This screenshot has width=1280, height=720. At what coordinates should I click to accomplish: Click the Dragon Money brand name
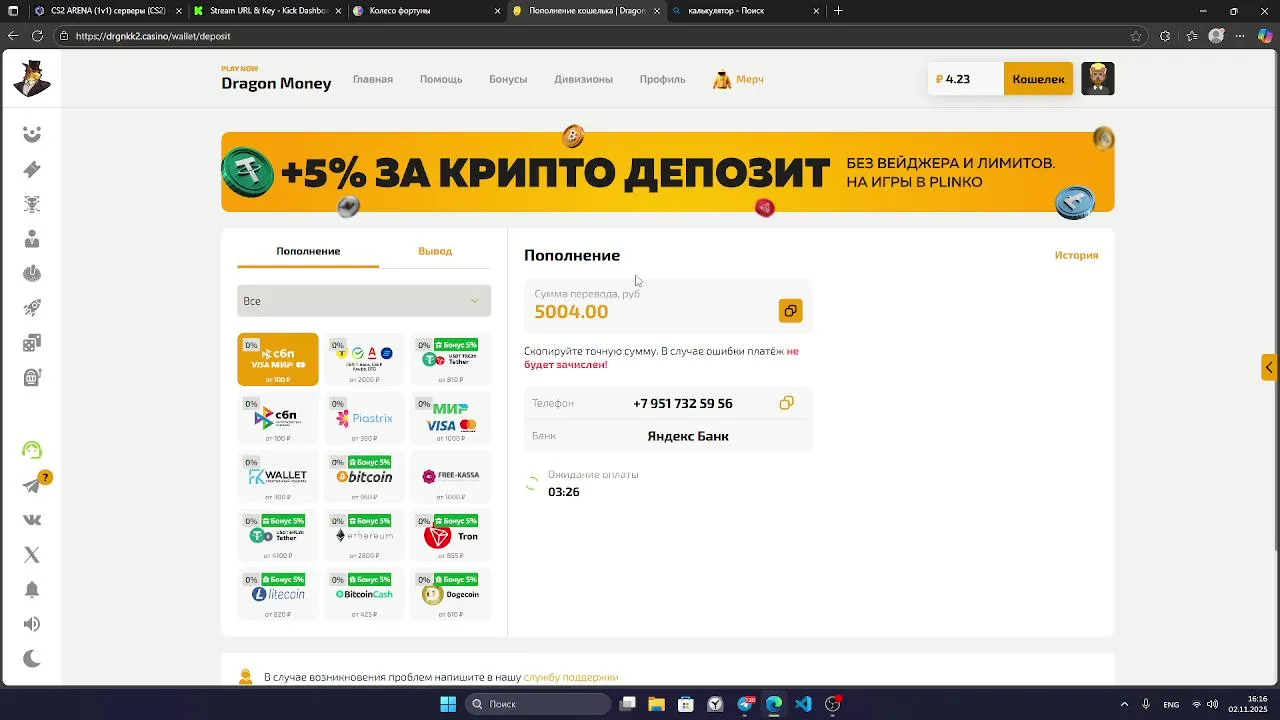point(276,83)
